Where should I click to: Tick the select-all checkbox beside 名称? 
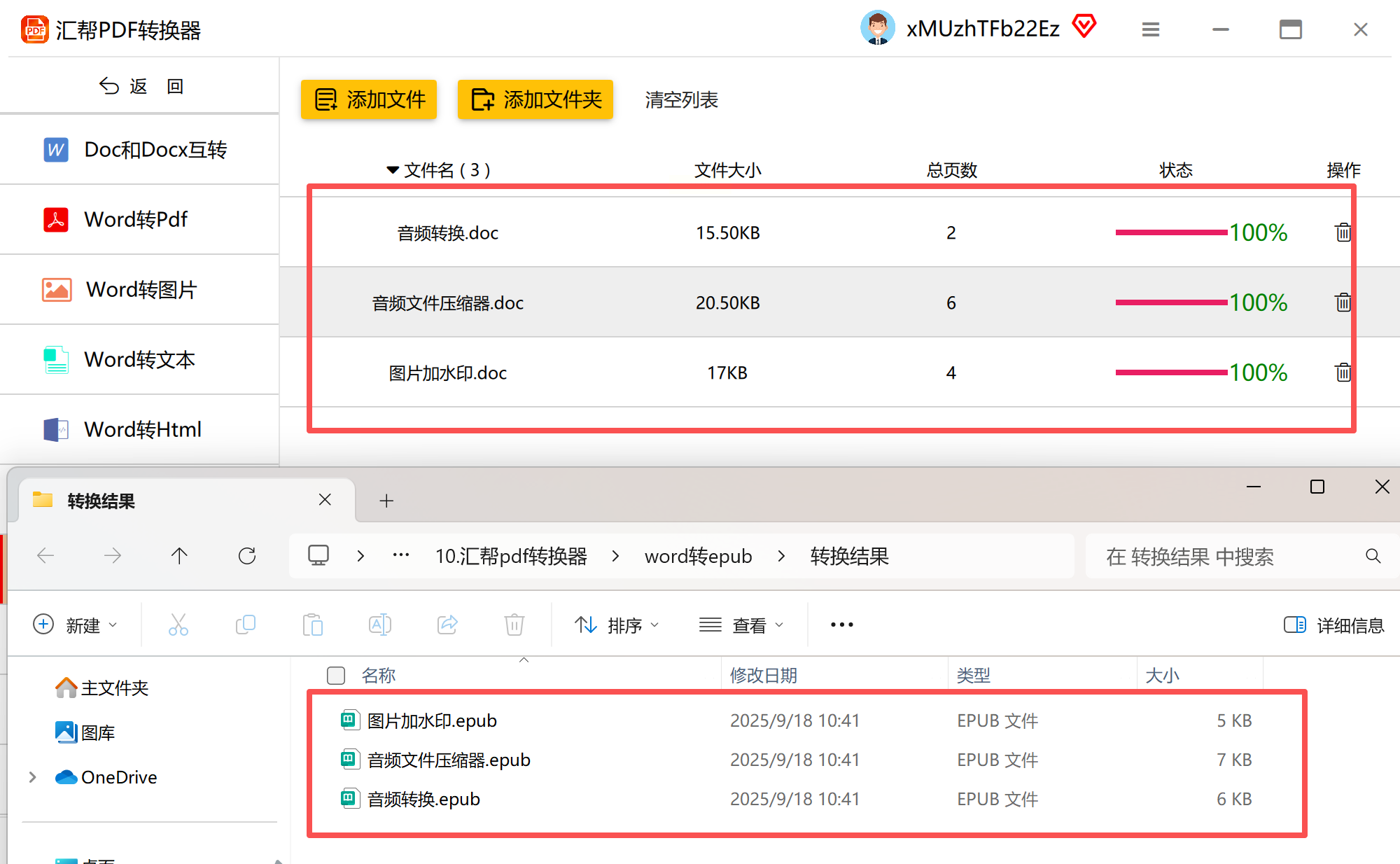click(336, 675)
